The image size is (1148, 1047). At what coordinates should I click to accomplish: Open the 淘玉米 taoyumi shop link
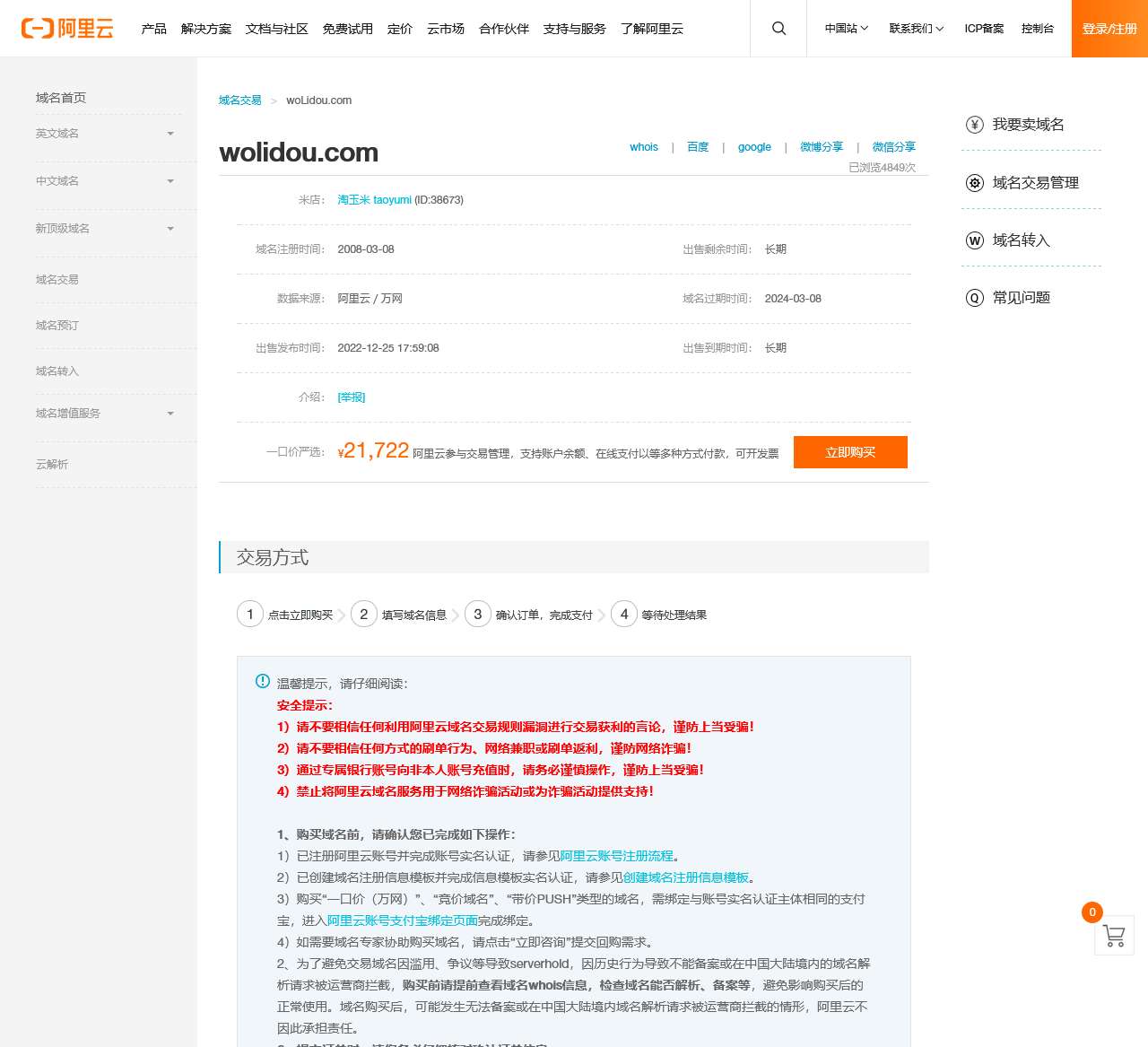click(375, 200)
